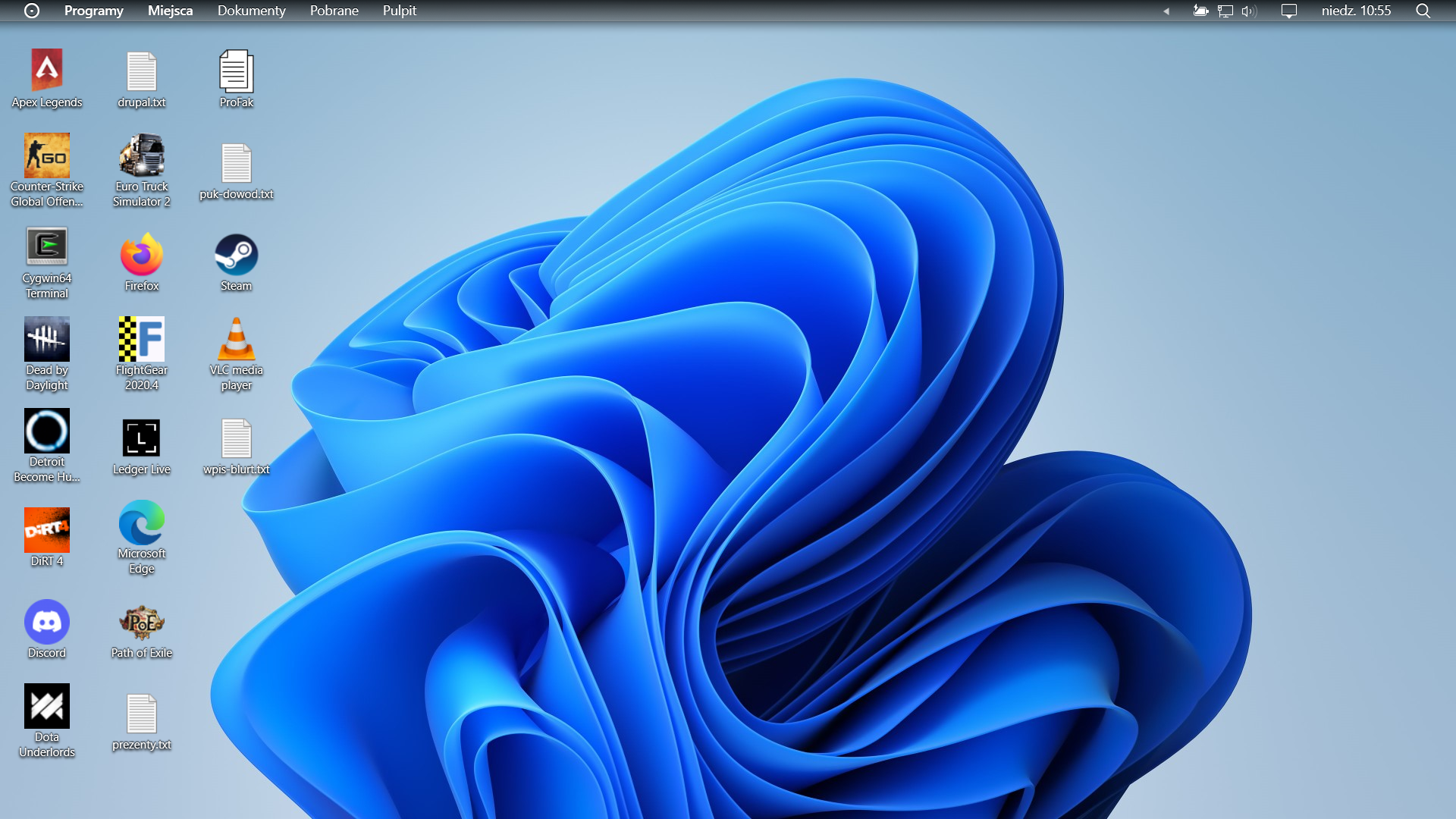
Task: Open the Programy menu
Action: click(x=94, y=11)
